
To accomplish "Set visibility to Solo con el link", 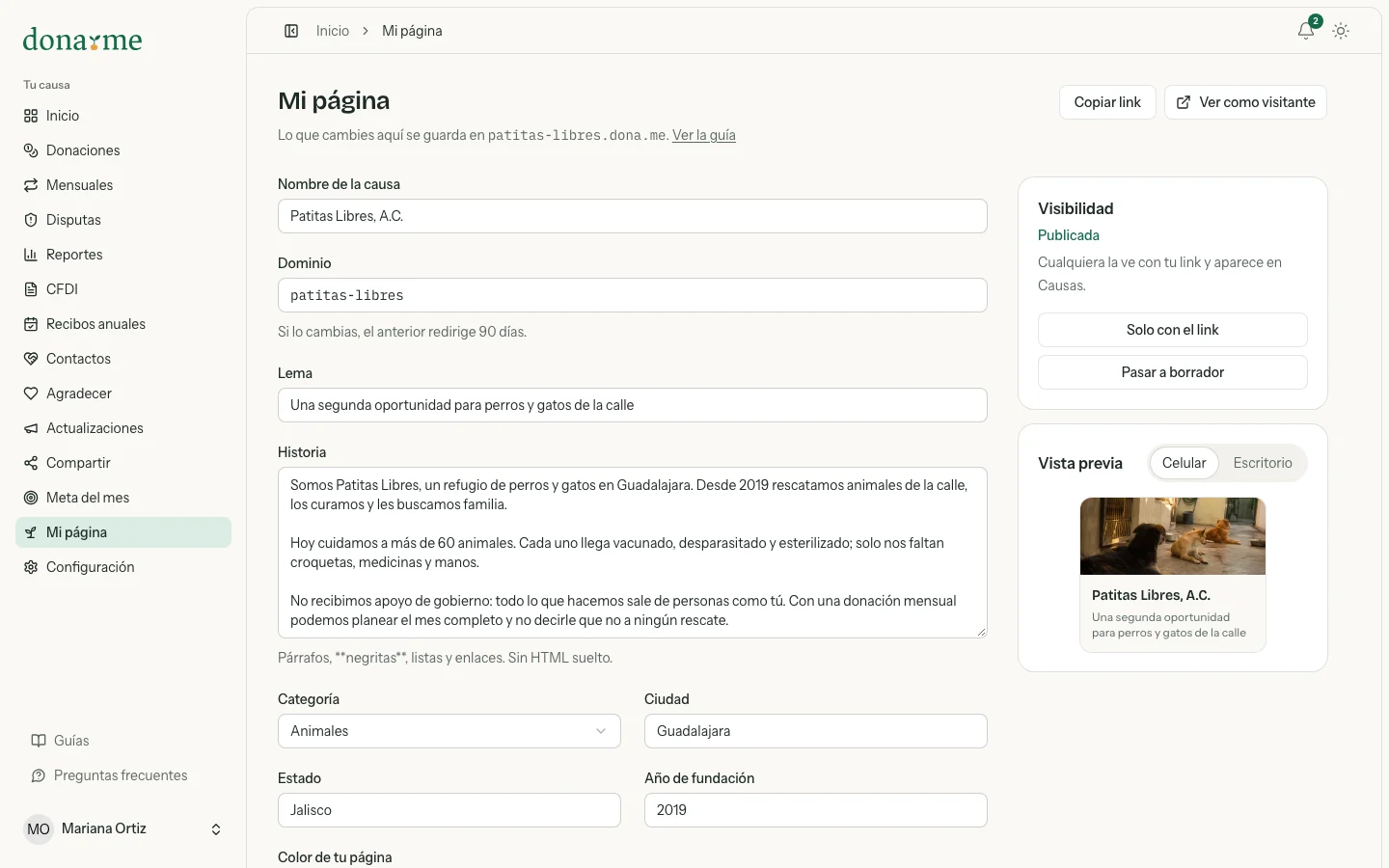I will click(x=1173, y=330).
